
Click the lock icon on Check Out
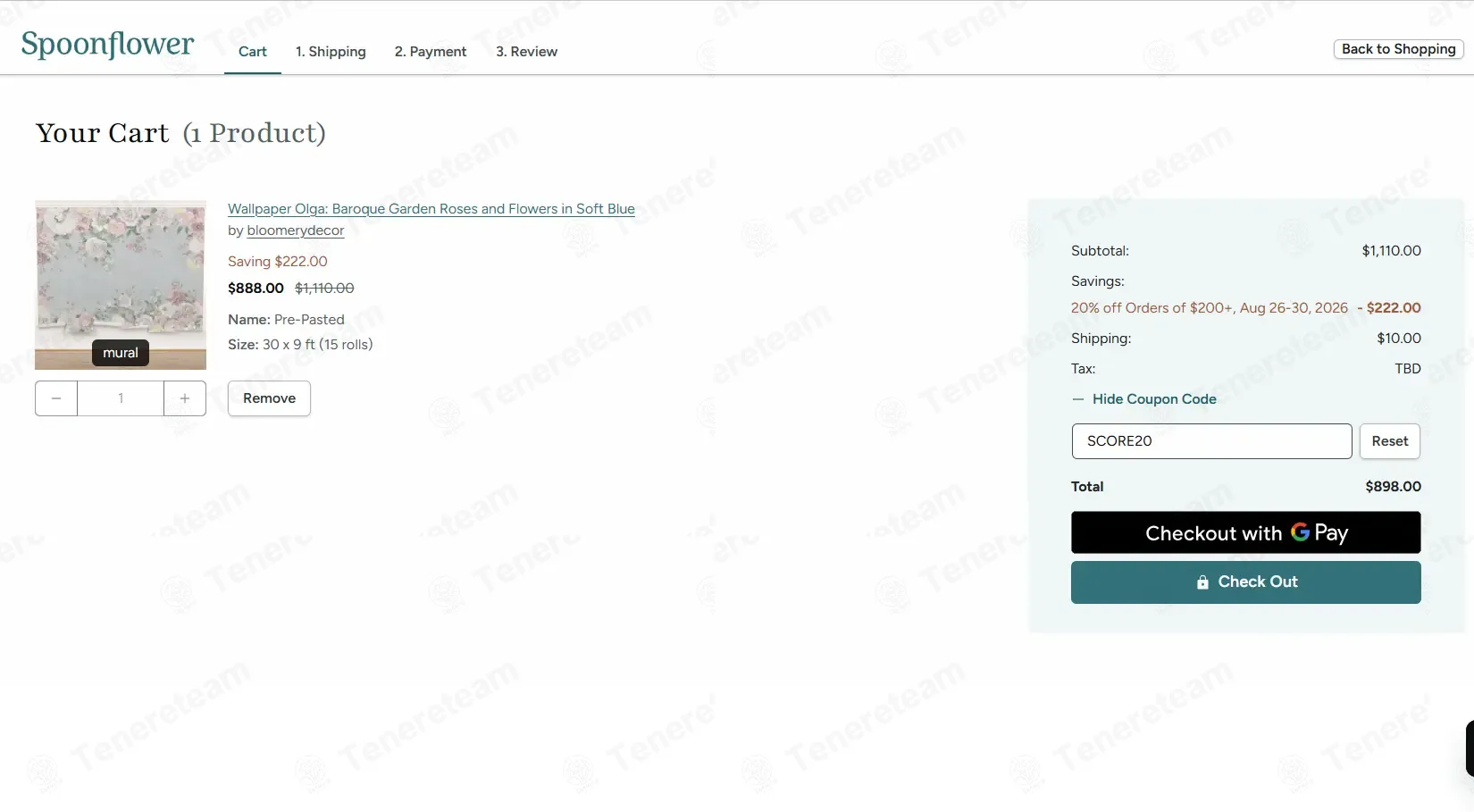1202,582
